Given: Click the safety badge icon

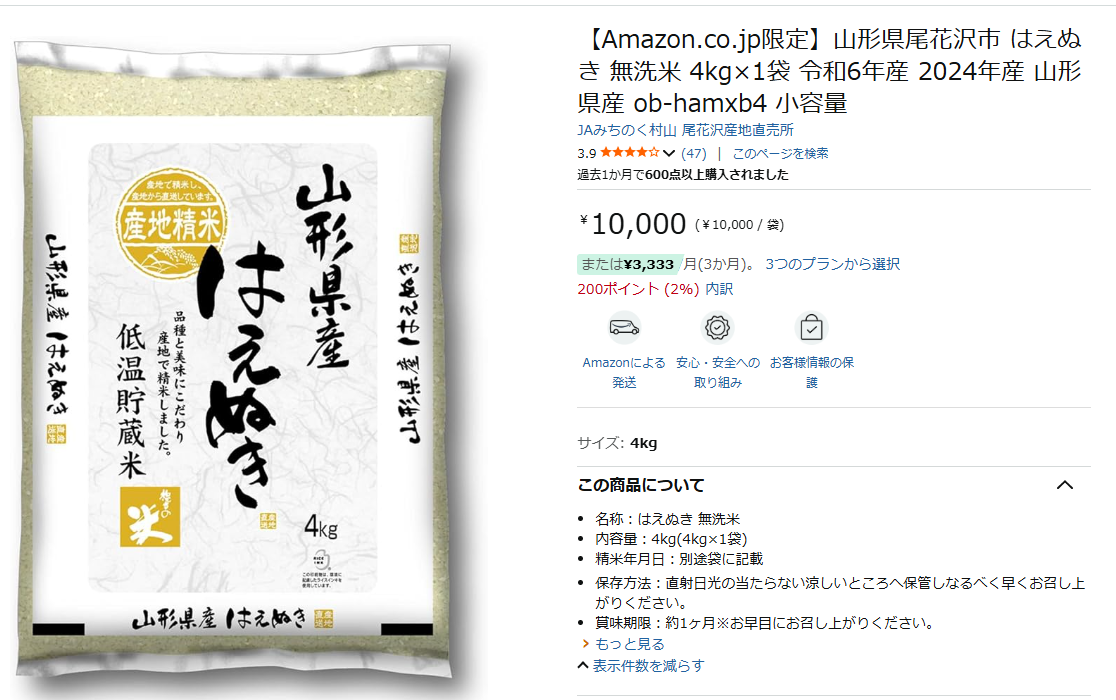Looking at the screenshot, I should [717, 328].
